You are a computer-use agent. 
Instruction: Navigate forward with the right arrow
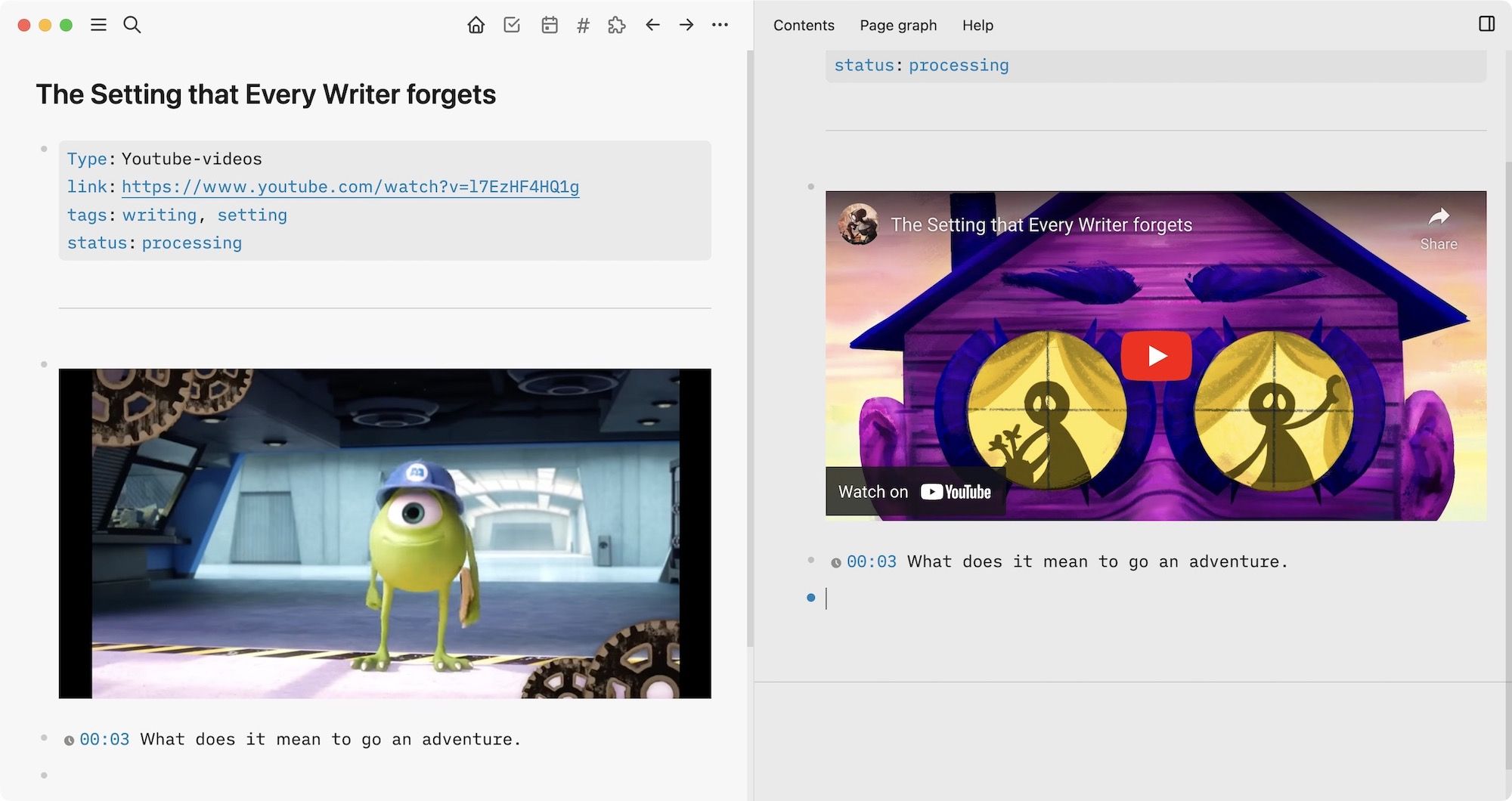(686, 24)
